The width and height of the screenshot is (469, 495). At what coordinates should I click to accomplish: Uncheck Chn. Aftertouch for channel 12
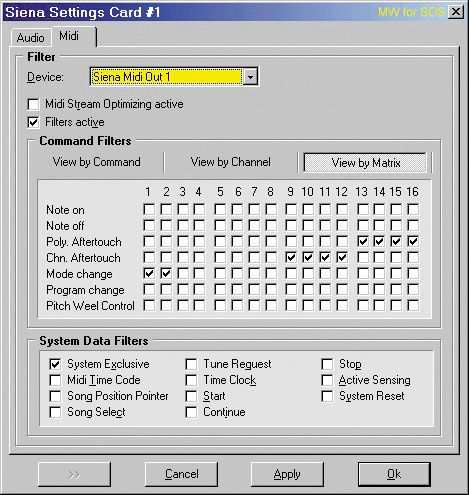[342, 257]
